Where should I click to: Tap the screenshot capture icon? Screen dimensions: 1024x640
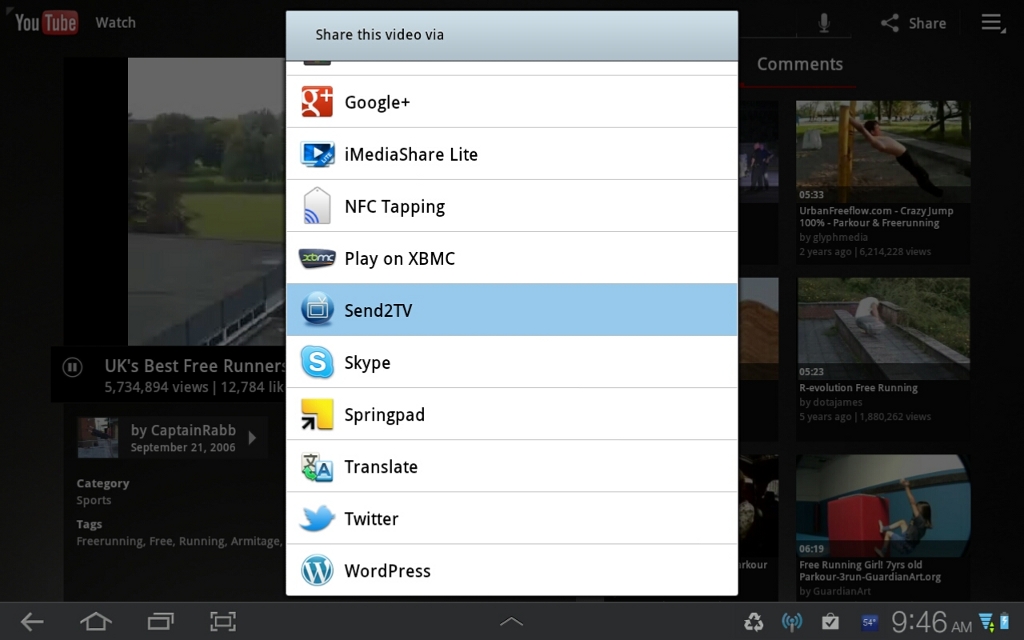tap(223, 622)
